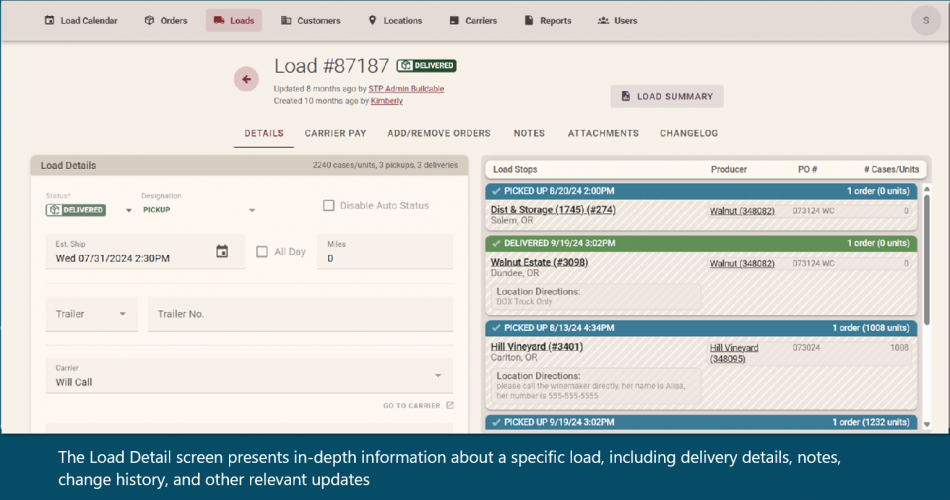This screenshot has width=950, height=500.
Task: Click the Go To Carrier external icon
Action: click(450, 405)
